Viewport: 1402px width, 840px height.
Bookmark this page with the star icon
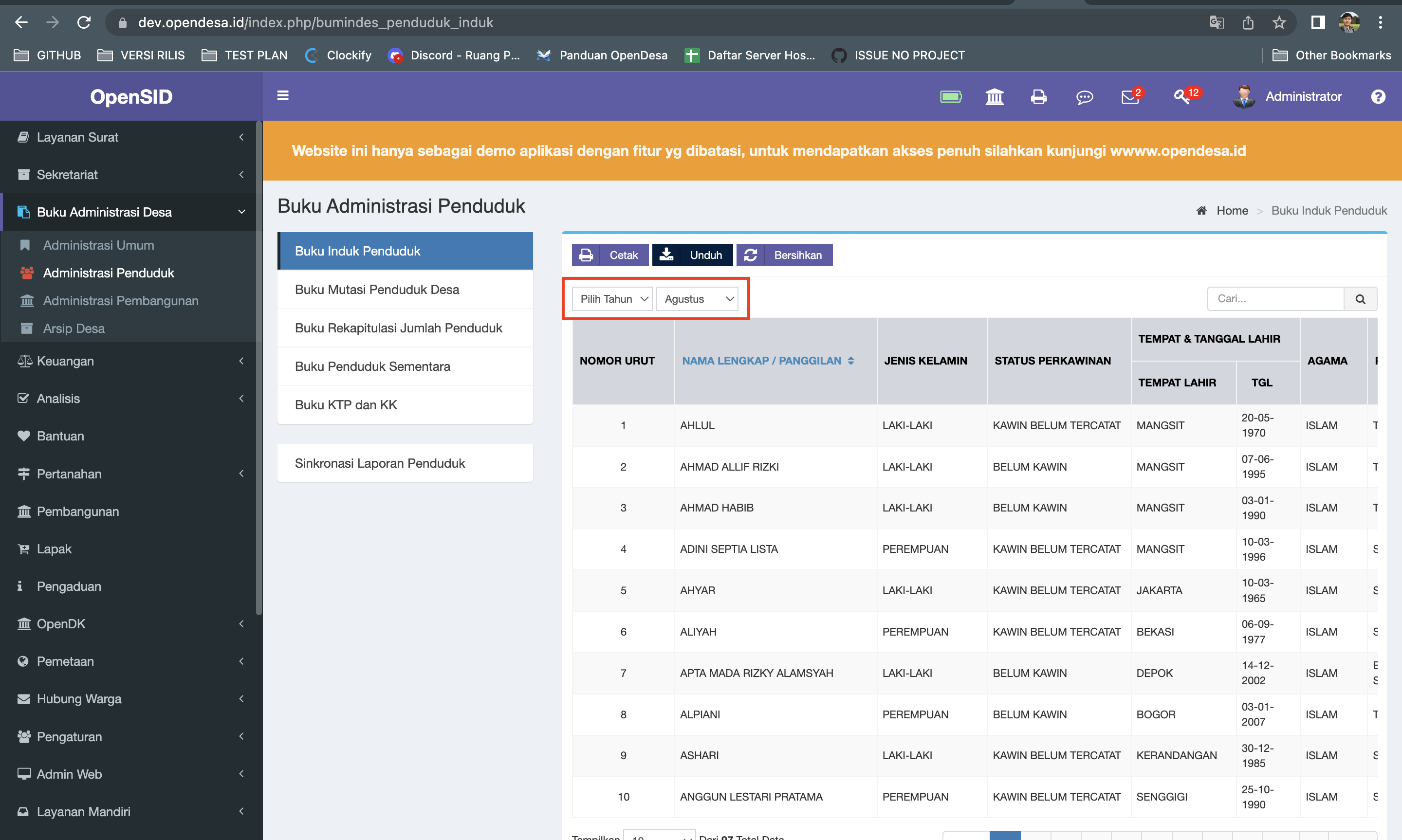tap(1279, 23)
